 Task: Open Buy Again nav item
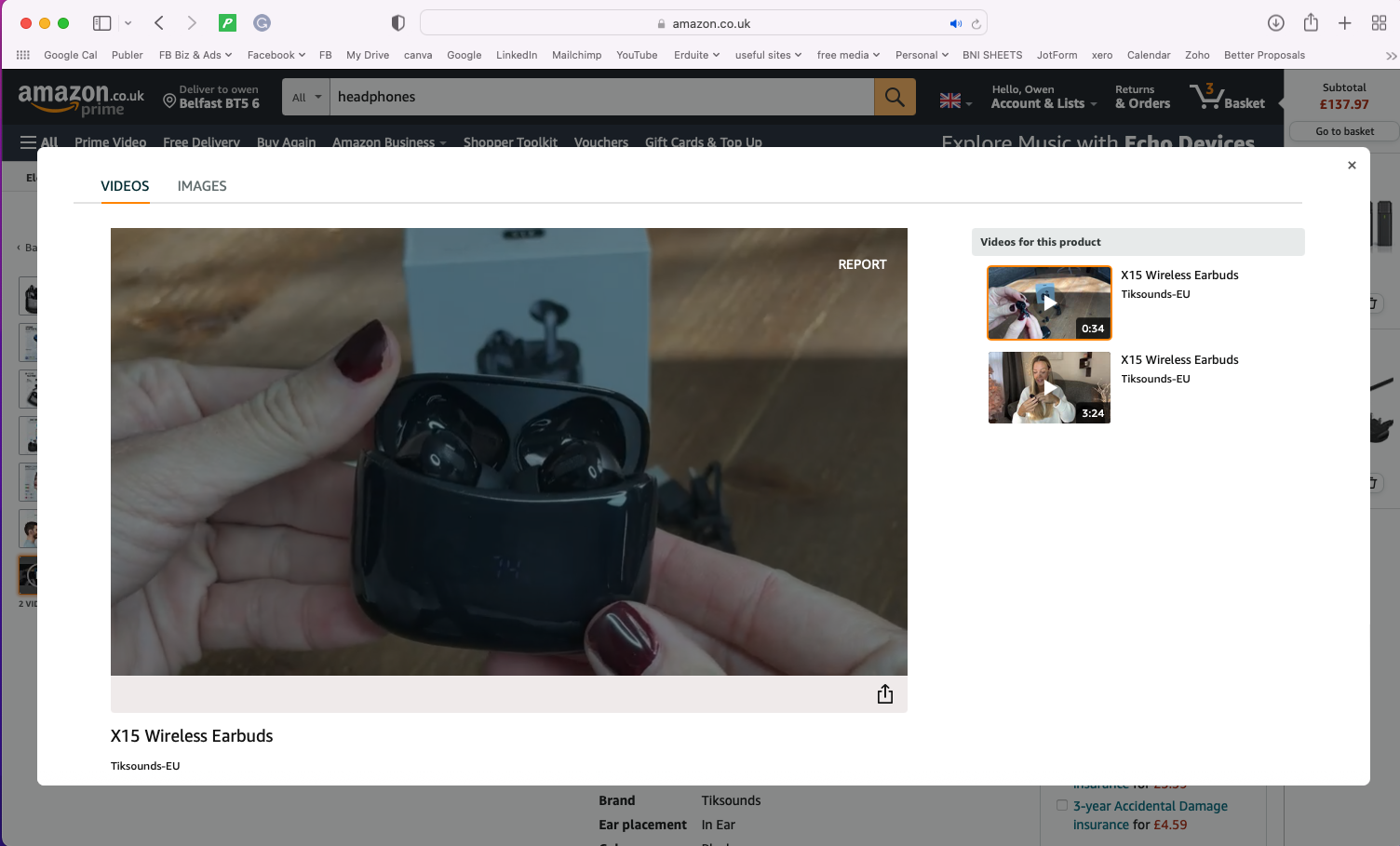click(x=287, y=142)
